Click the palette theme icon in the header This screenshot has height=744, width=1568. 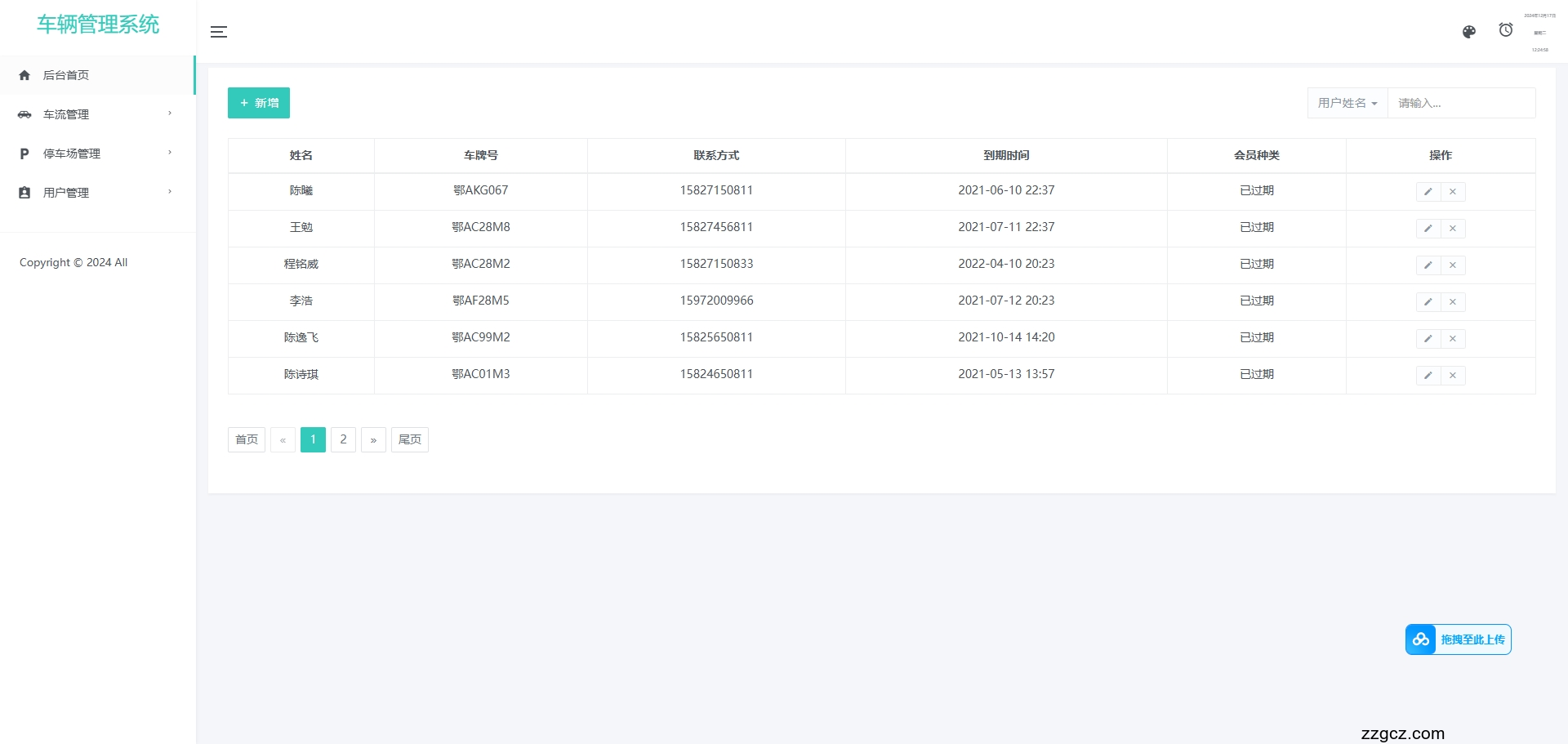click(x=1468, y=32)
